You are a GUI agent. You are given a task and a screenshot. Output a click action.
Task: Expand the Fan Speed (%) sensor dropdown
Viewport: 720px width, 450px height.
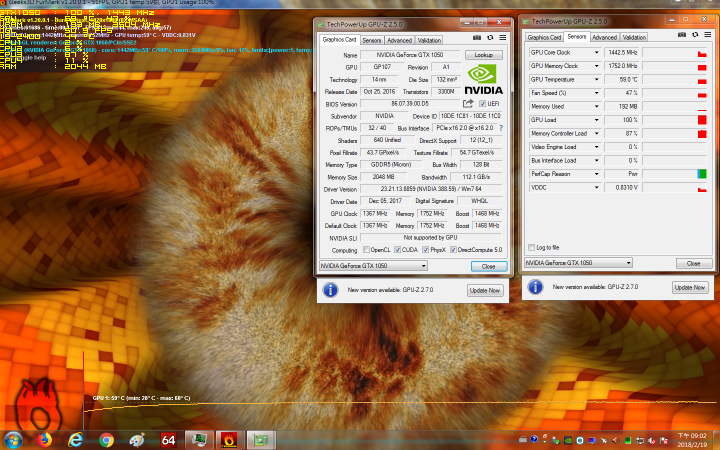(596, 93)
